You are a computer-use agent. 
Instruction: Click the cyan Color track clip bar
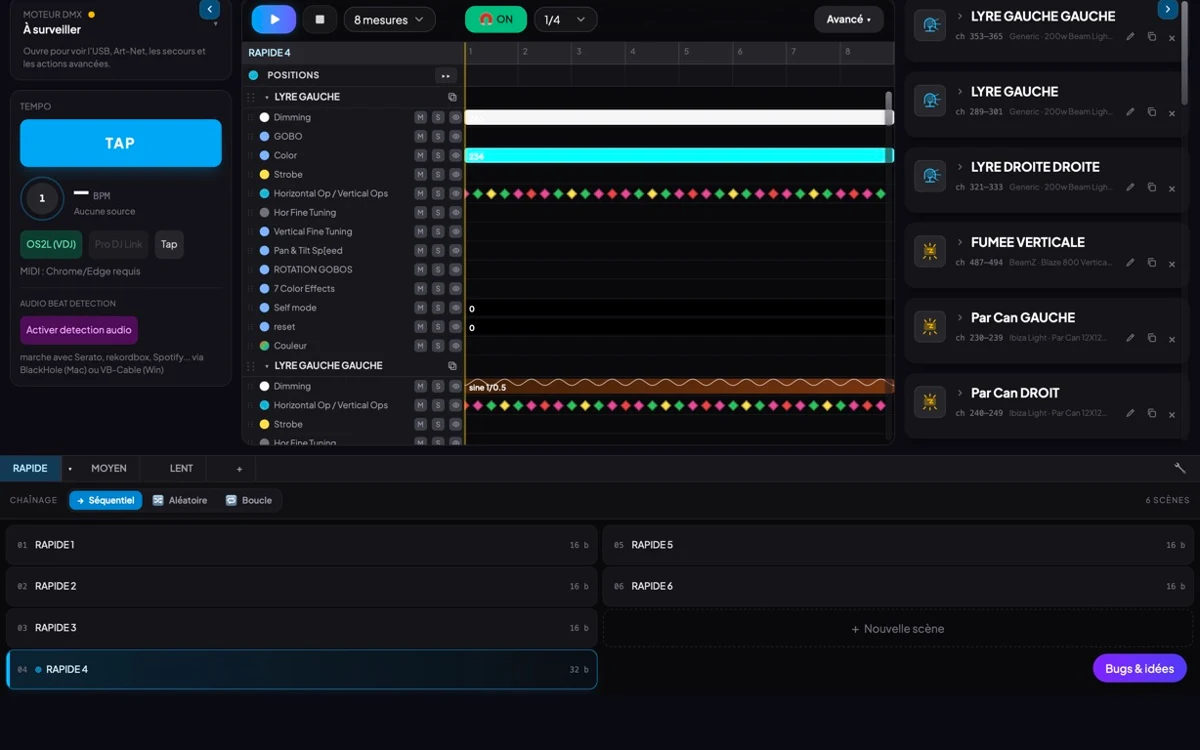tap(679, 155)
